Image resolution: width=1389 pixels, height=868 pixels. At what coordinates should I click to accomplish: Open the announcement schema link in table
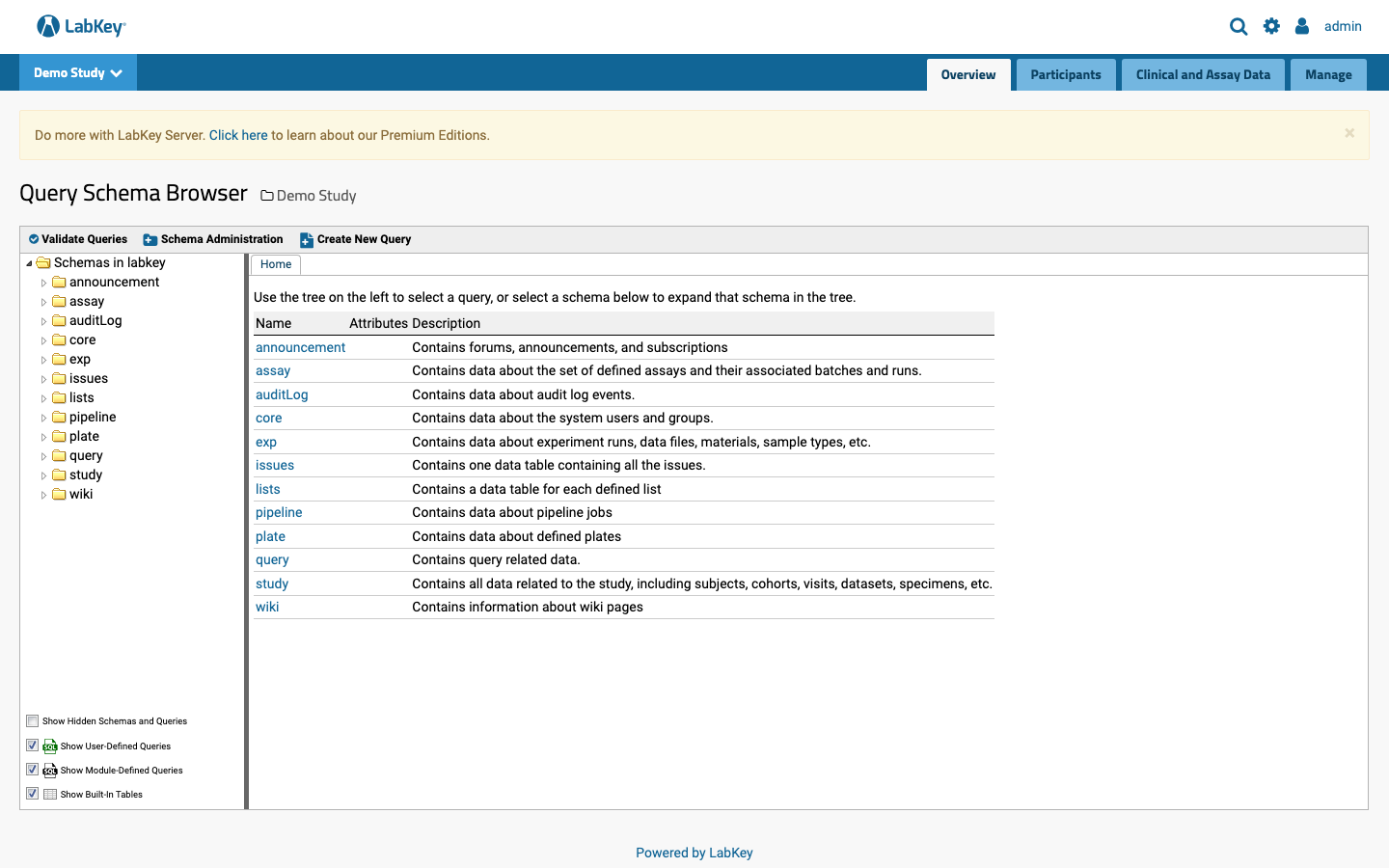pos(300,347)
